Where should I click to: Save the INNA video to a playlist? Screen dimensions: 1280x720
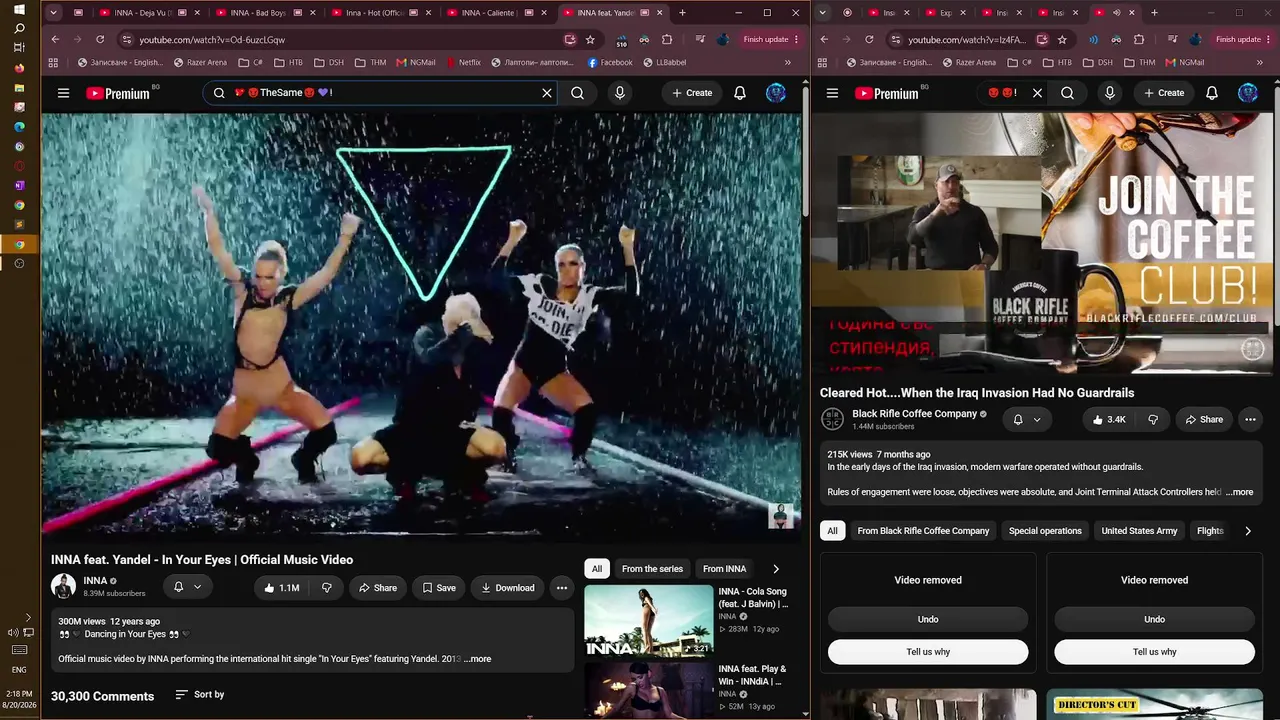tap(439, 588)
